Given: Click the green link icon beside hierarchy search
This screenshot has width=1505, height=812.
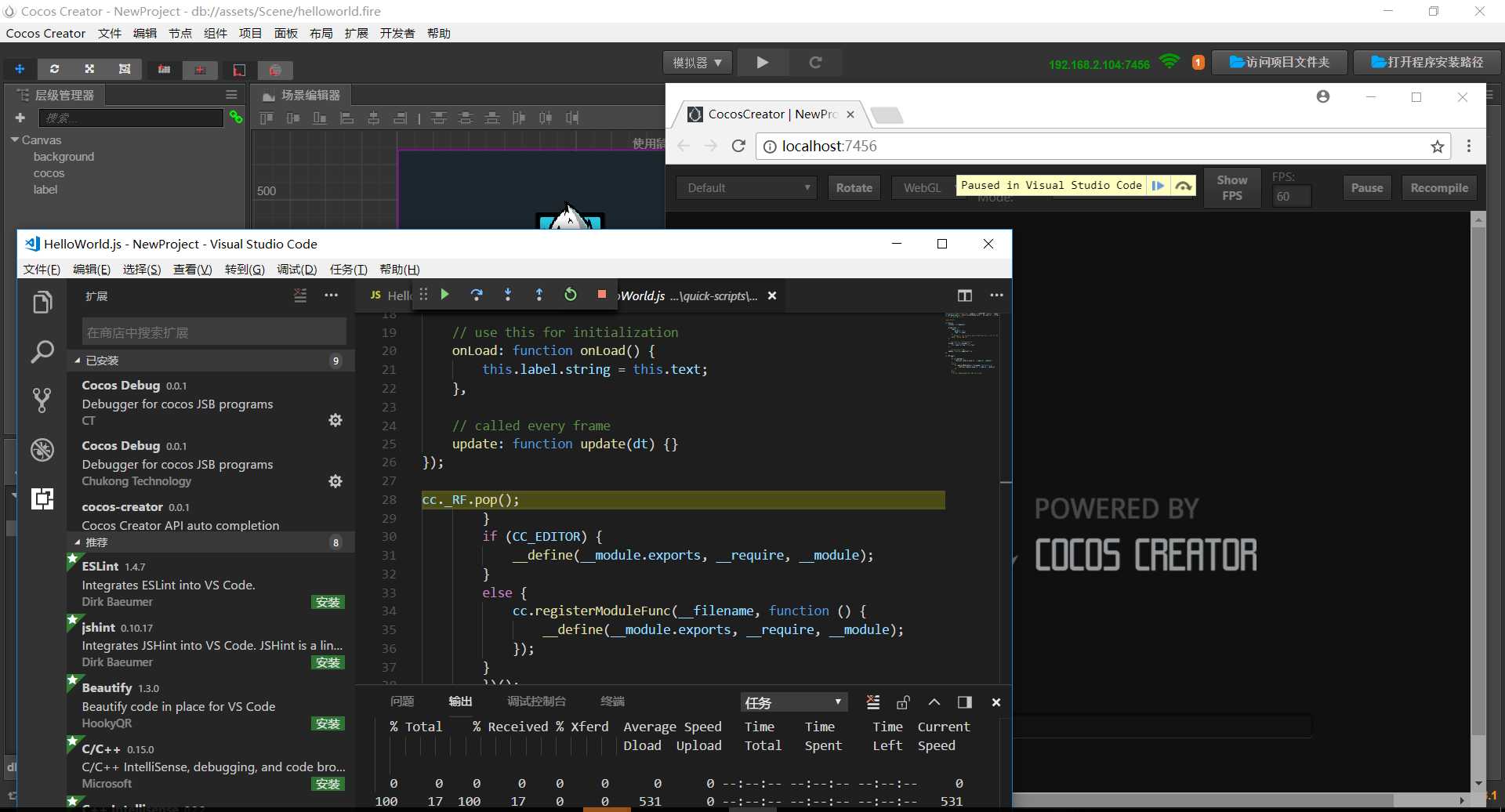Looking at the screenshot, I should pyautogui.click(x=235, y=117).
